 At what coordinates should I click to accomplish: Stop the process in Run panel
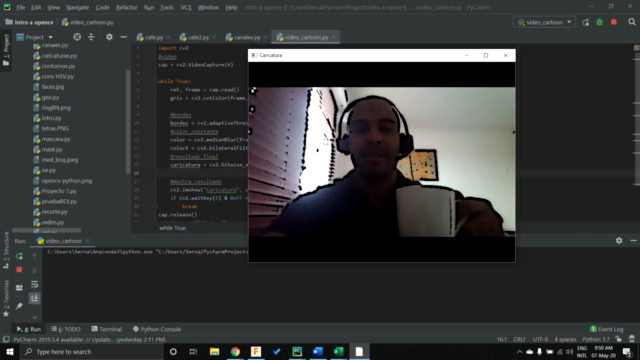pos(19,270)
